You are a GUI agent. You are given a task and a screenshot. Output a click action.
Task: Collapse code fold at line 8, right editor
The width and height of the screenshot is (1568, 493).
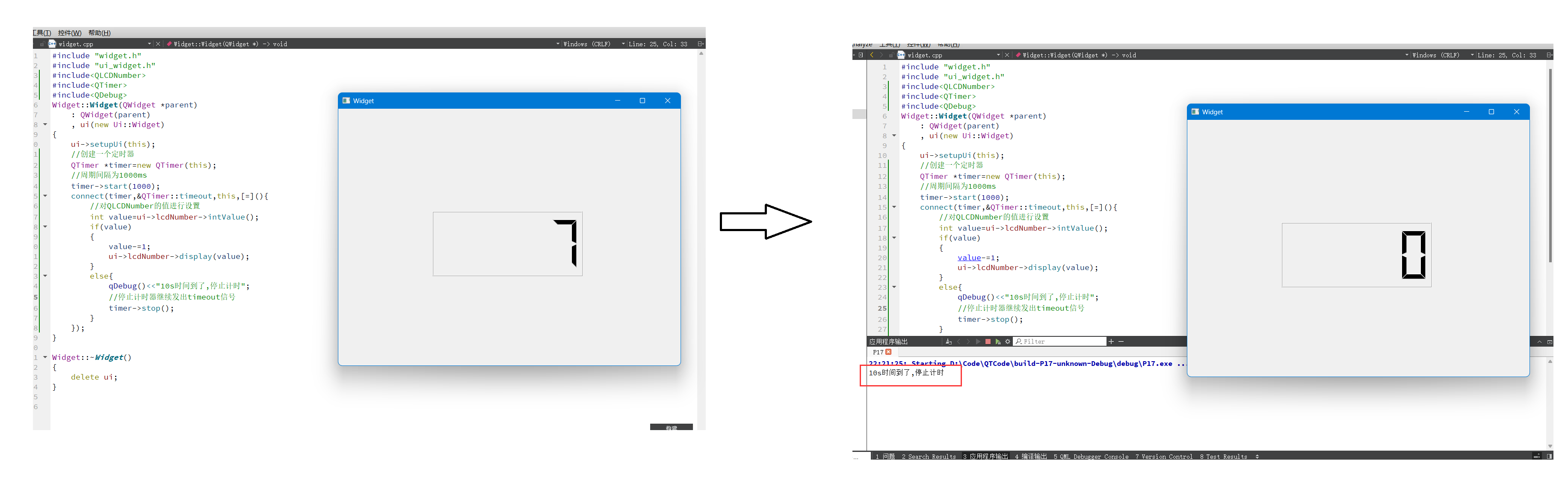click(894, 135)
